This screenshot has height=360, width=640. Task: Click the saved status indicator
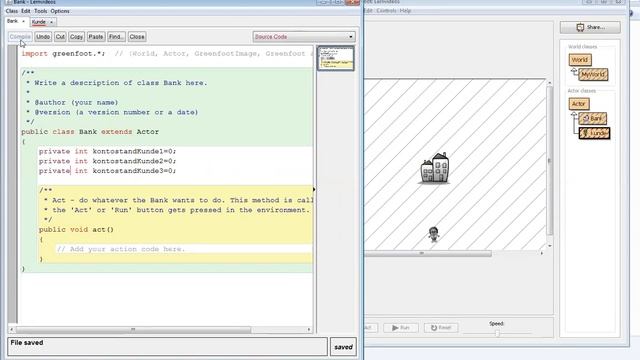pyautogui.click(x=343, y=347)
